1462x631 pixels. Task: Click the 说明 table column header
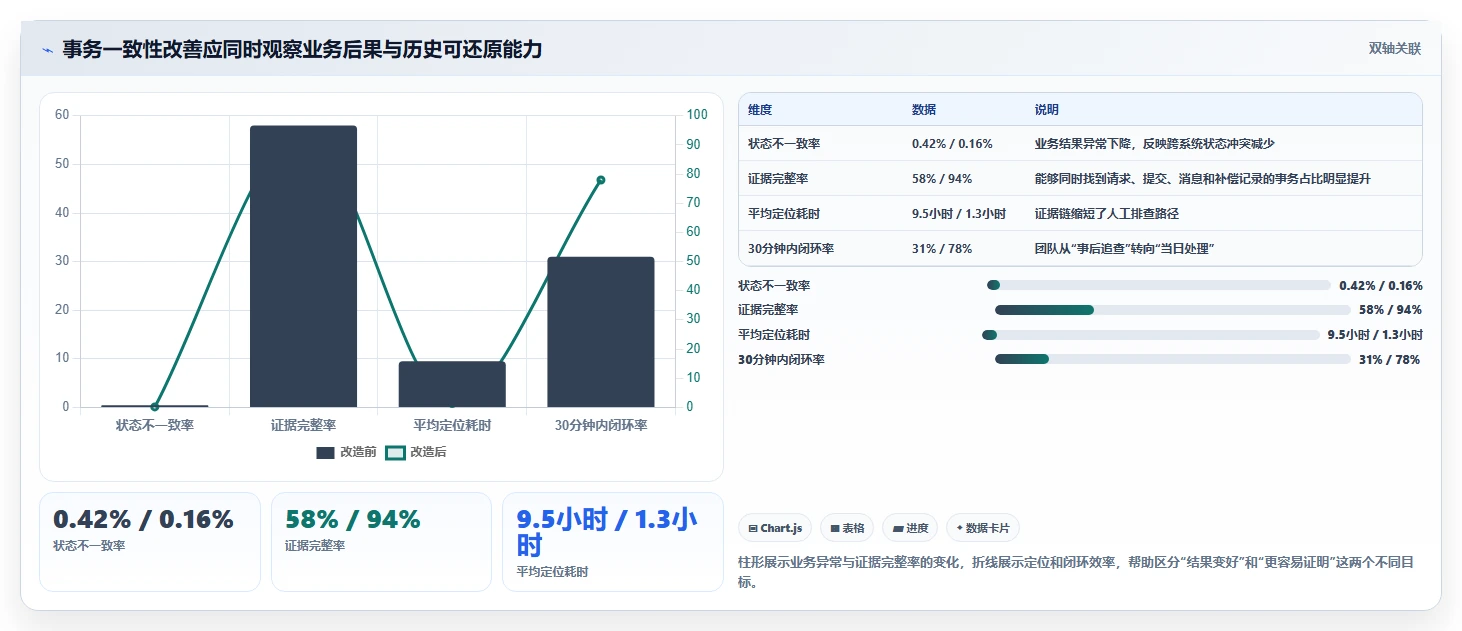tap(1047, 110)
